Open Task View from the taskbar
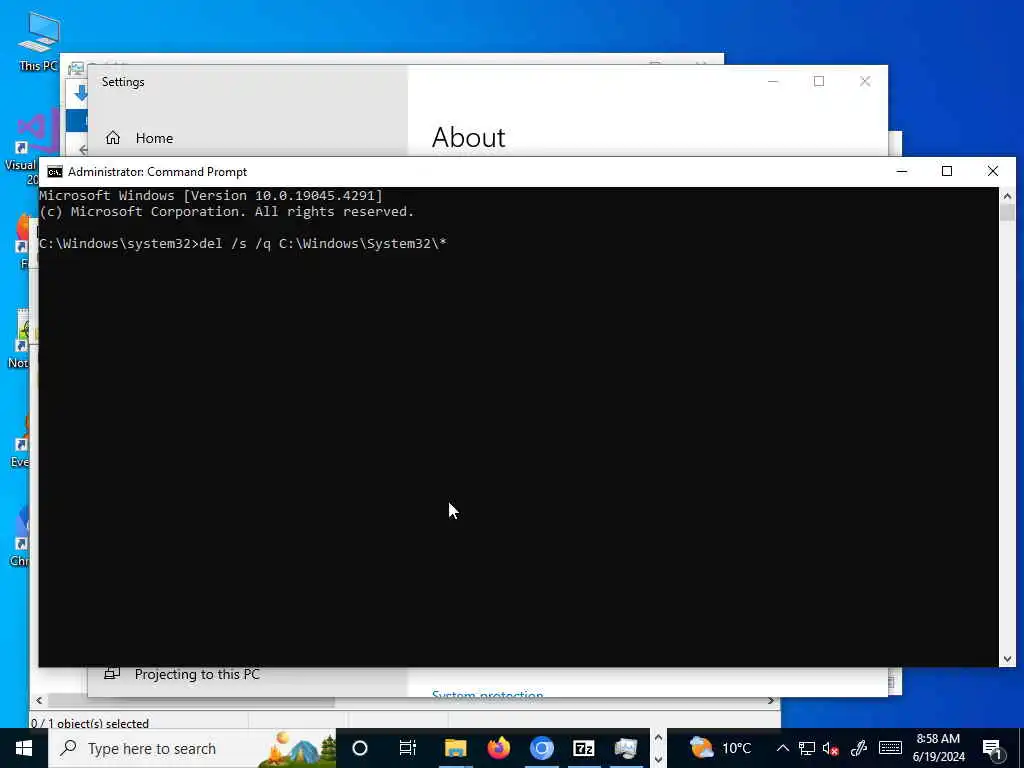The height and width of the screenshot is (768, 1024). (408, 748)
